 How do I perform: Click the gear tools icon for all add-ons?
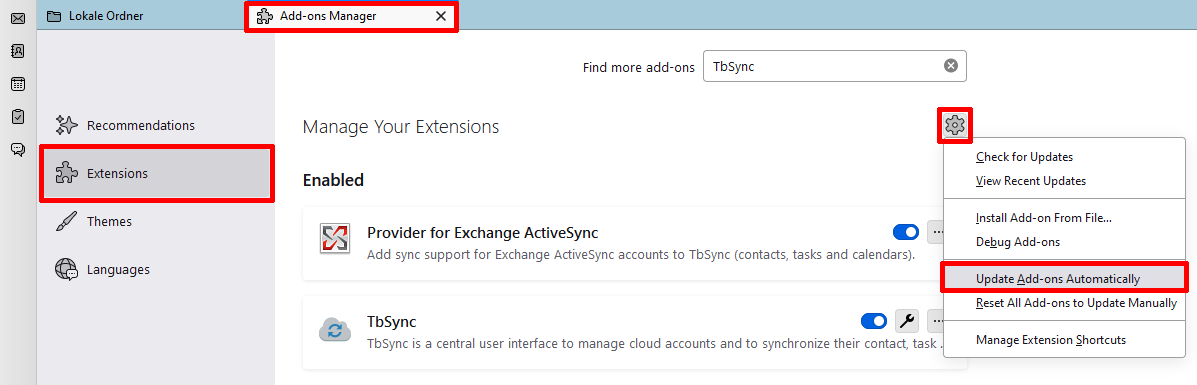[955, 125]
